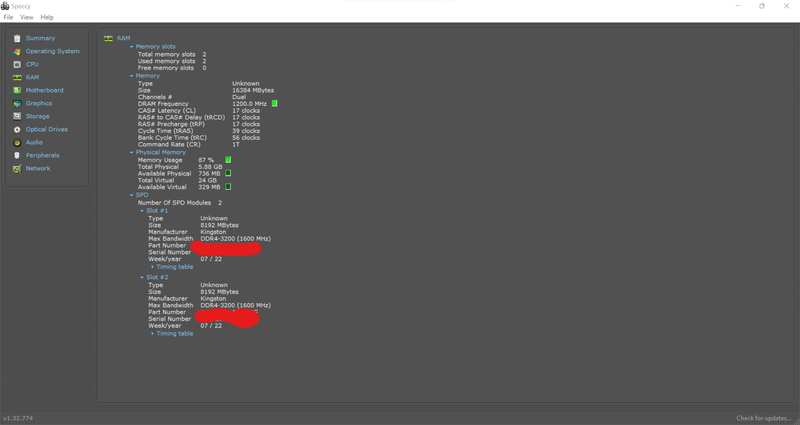Open the Peripherals section
The image size is (800, 425).
(42, 156)
